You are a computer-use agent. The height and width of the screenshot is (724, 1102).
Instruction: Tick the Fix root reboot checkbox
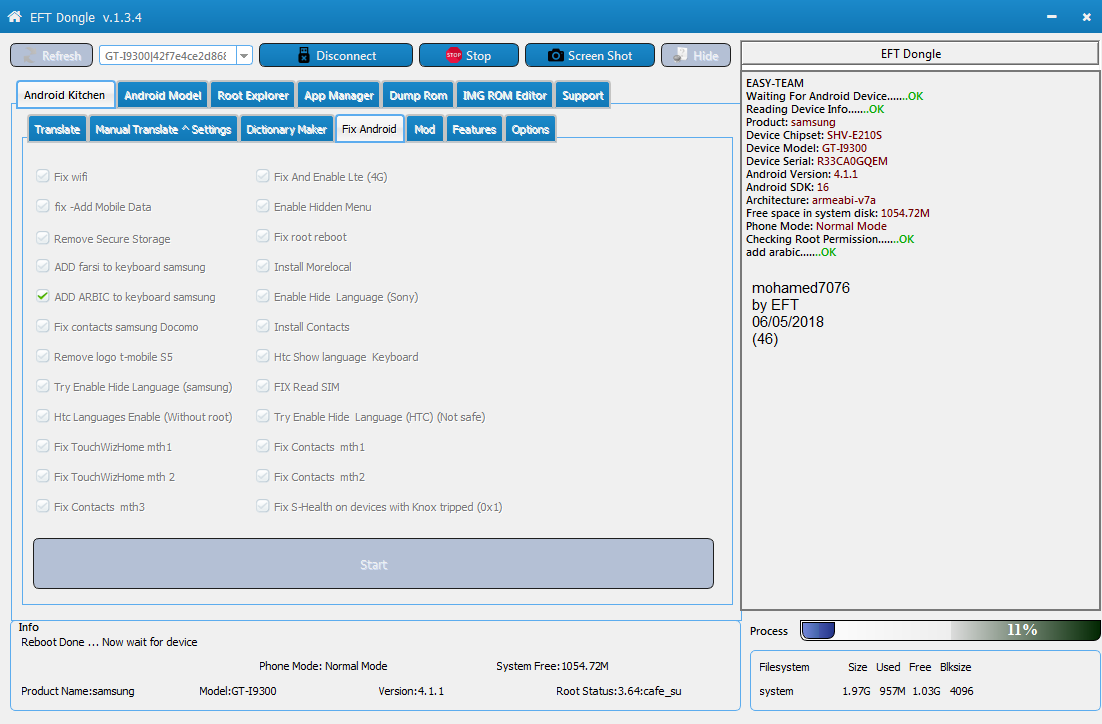pos(263,235)
